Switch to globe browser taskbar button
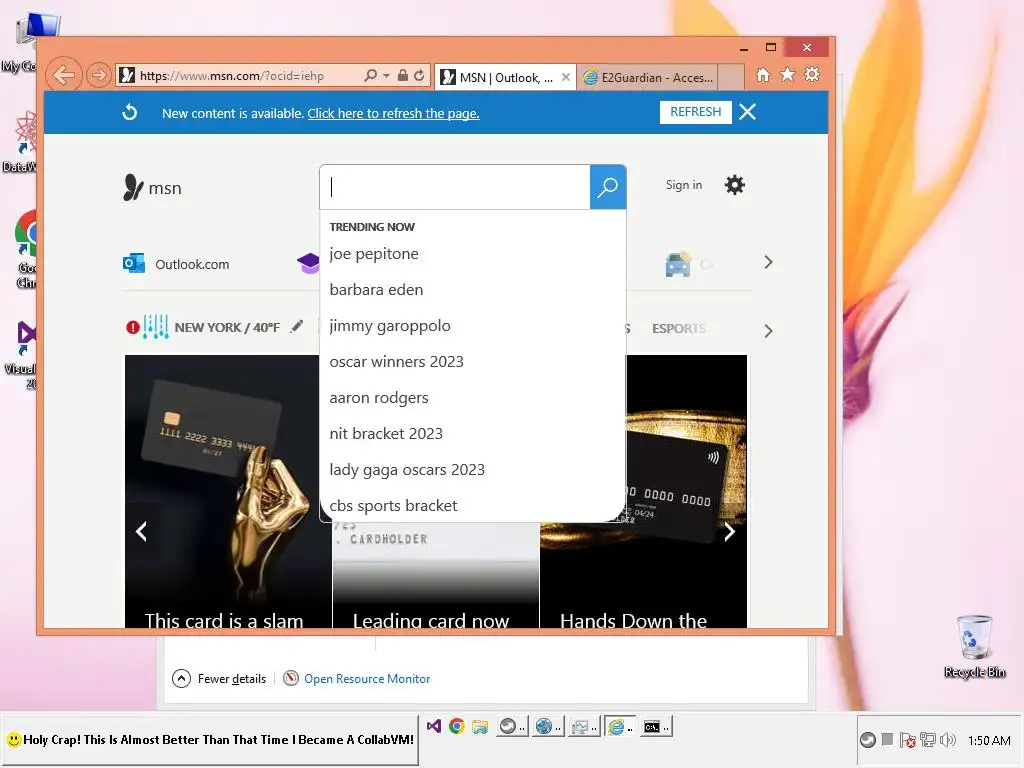This screenshot has height=768, width=1024. point(547,726)
